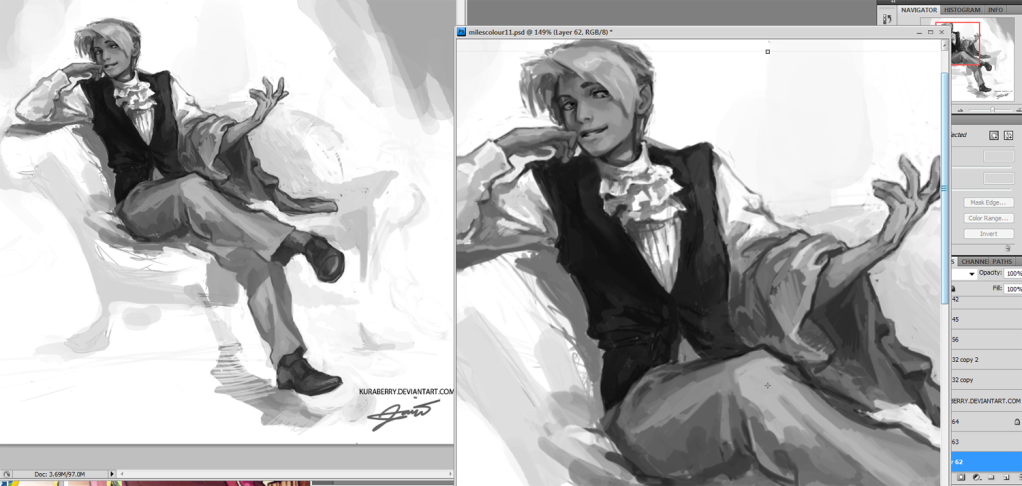Click the New group folder icon
Image resolution: width=1022 pixels, height=486 pixels.
990,478
